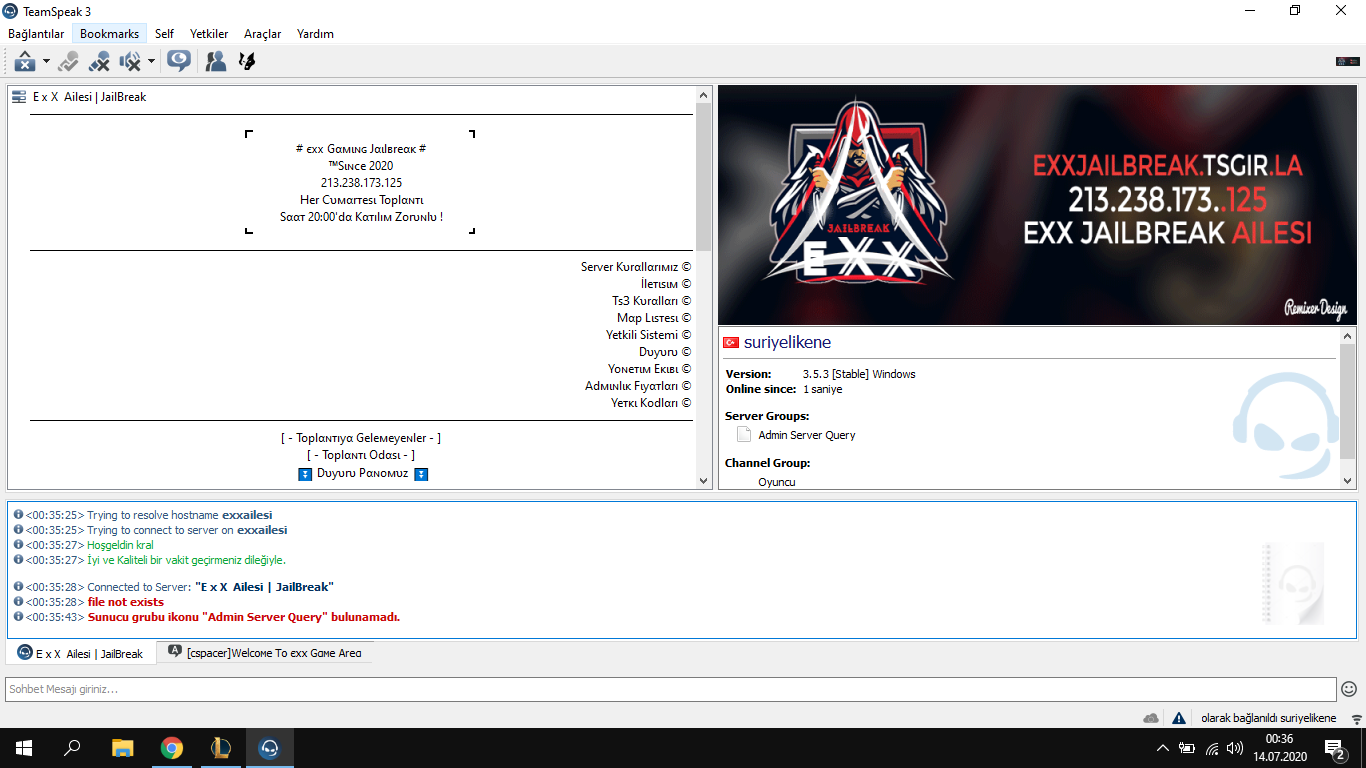
Task: Toggle the mute microphone toolbar icon
Action: point(99,62)
